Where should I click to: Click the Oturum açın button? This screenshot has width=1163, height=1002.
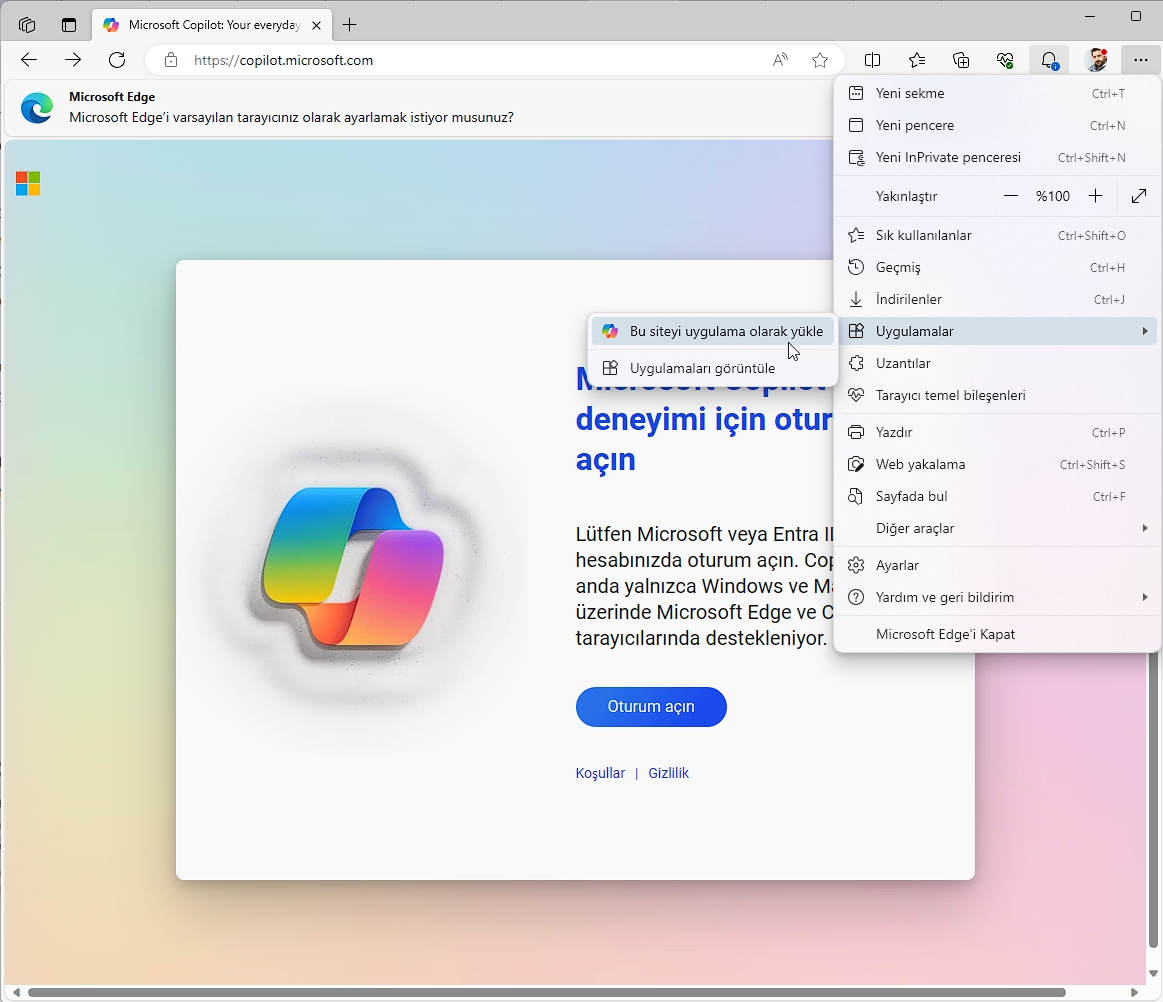[651, 707]
